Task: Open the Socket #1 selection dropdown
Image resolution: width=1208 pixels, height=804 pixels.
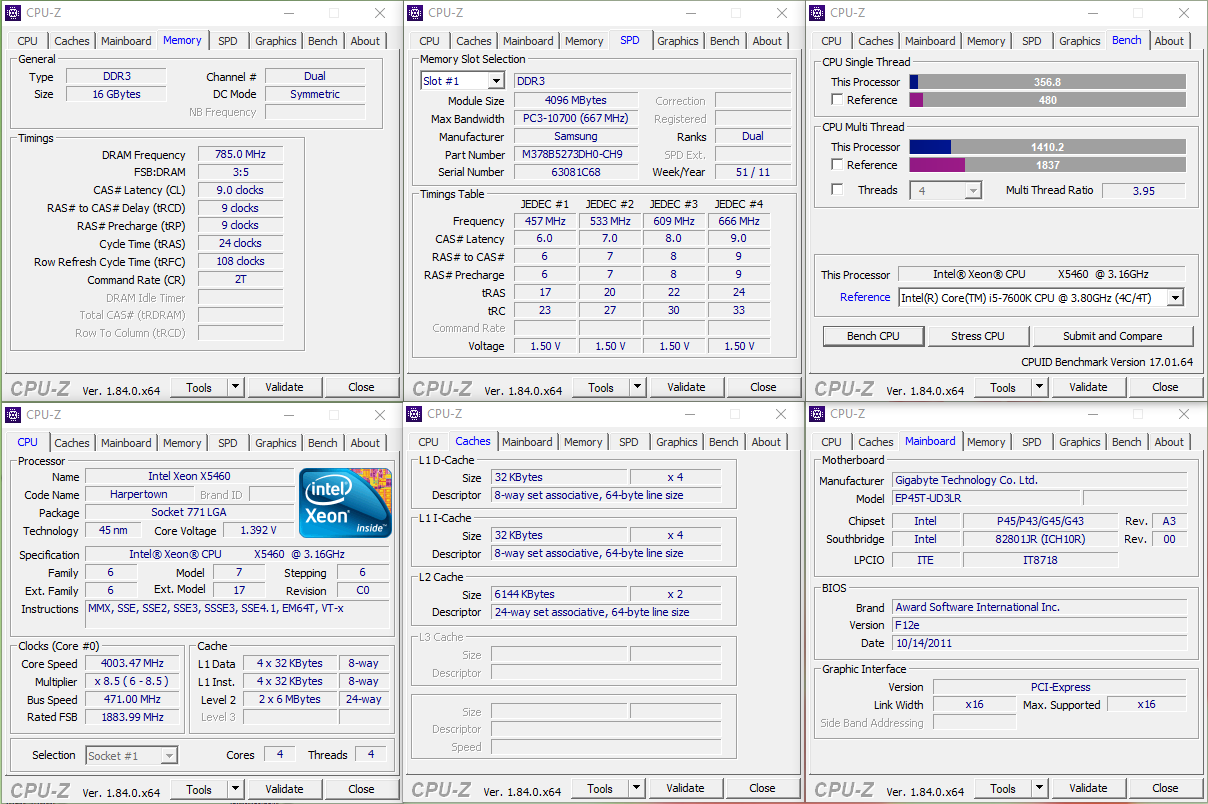Action: click(169, 755)
